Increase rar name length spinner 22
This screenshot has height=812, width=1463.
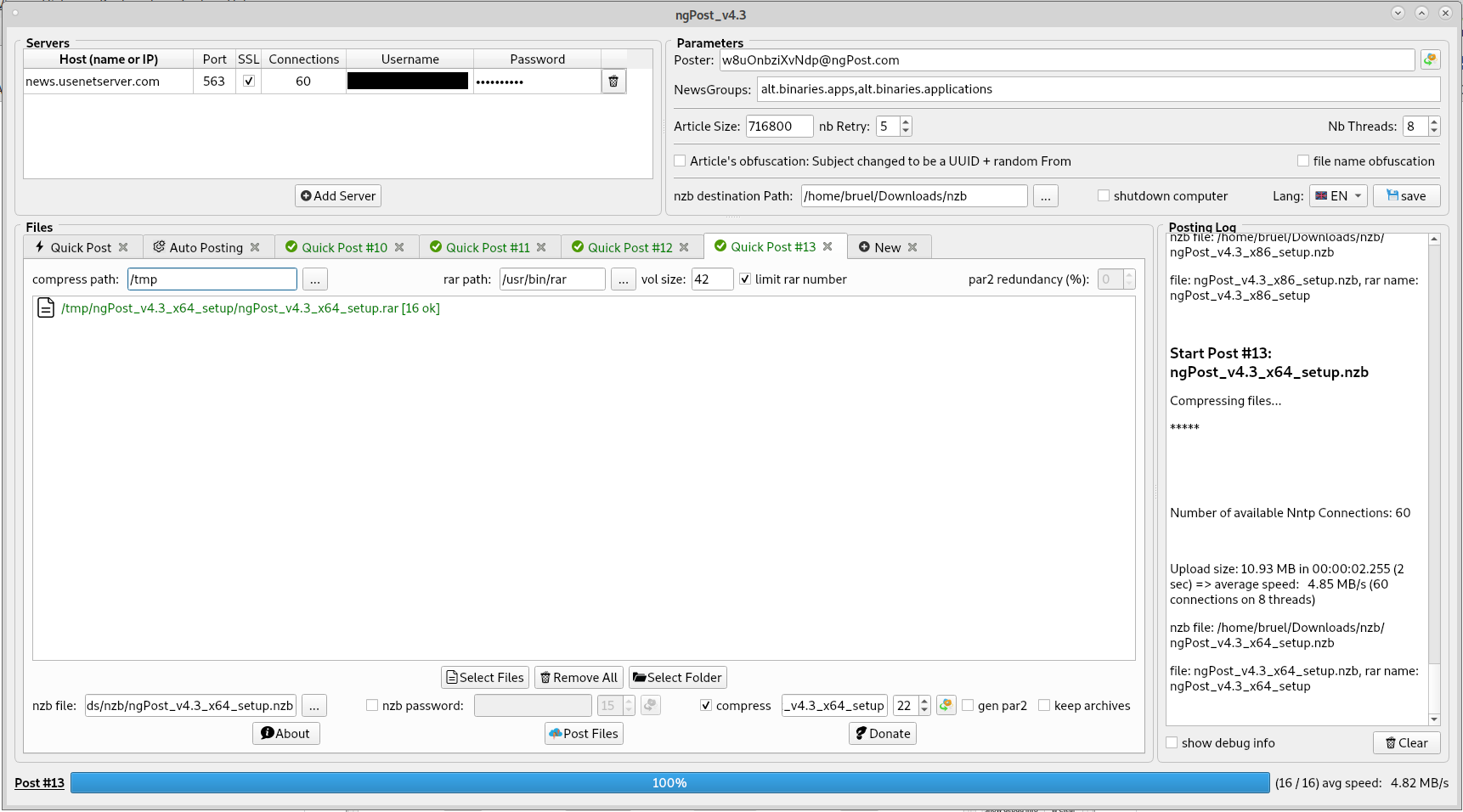coord(924,701)
